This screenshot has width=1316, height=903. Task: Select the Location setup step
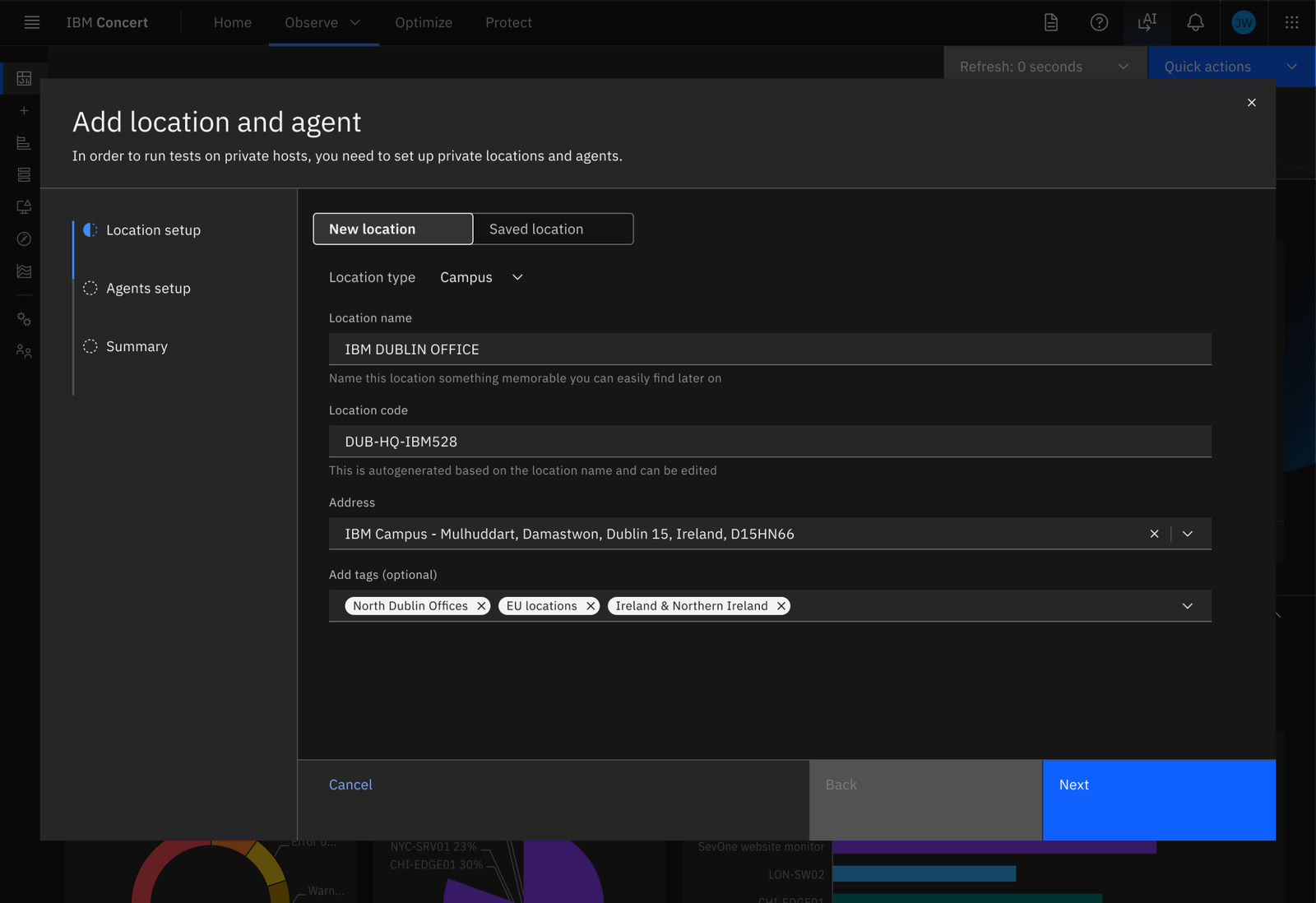point(142,230)
